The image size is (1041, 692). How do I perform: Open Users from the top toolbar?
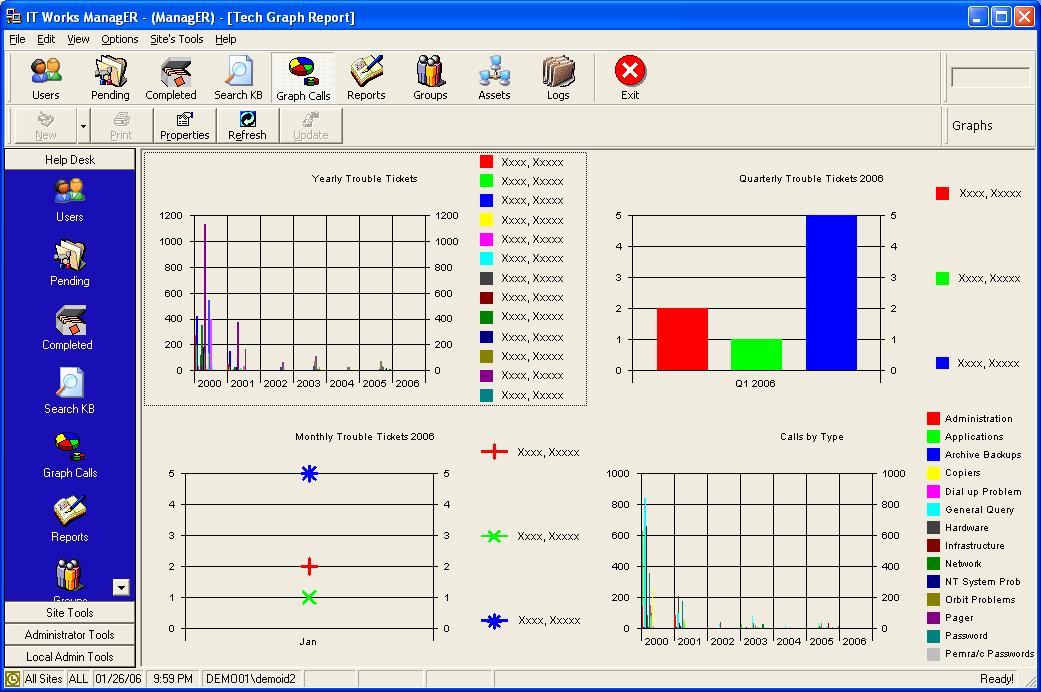point(46,78)
